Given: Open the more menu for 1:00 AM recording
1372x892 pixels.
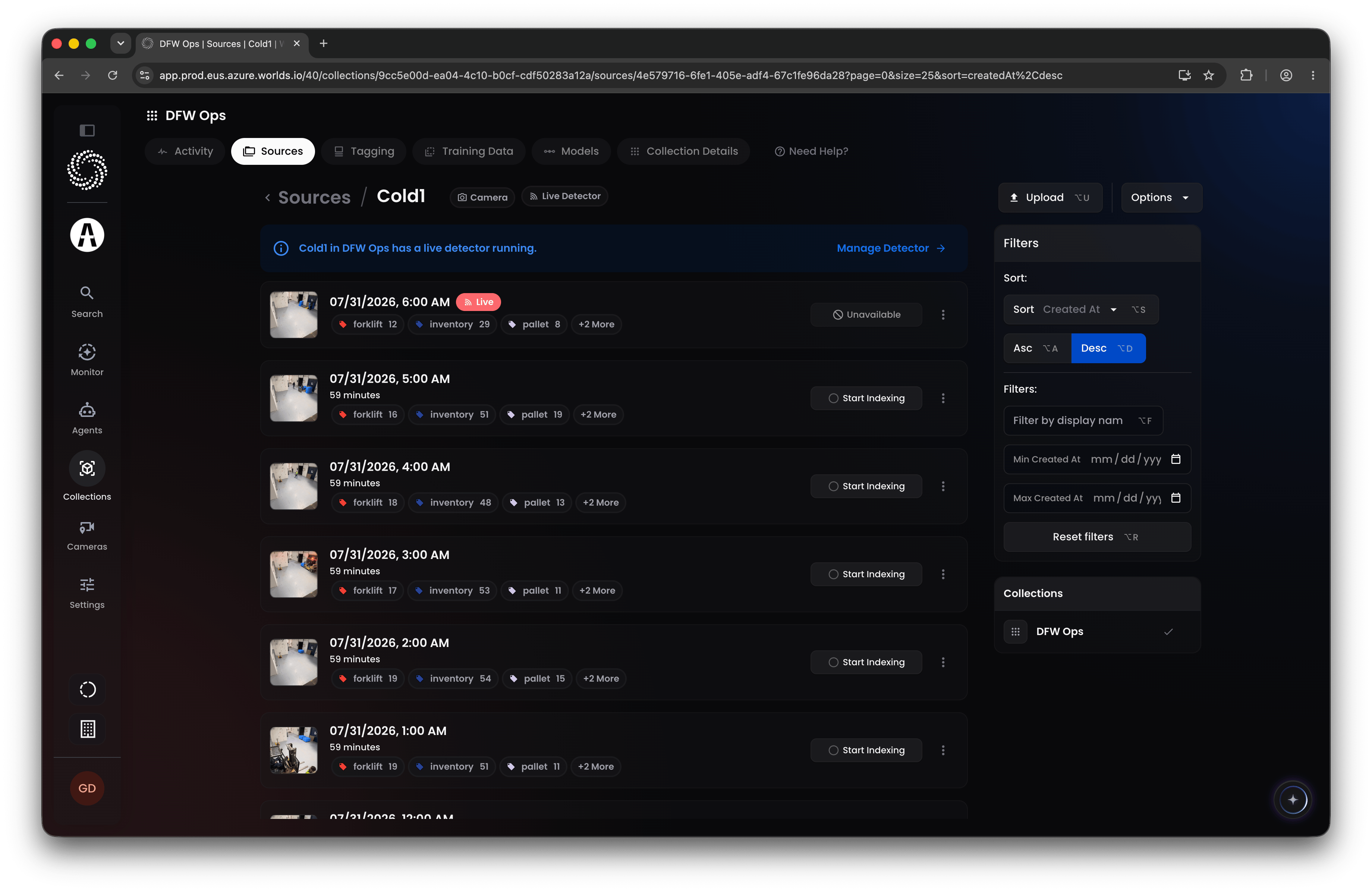Looking at the screenshot, I should pos(943,750).
